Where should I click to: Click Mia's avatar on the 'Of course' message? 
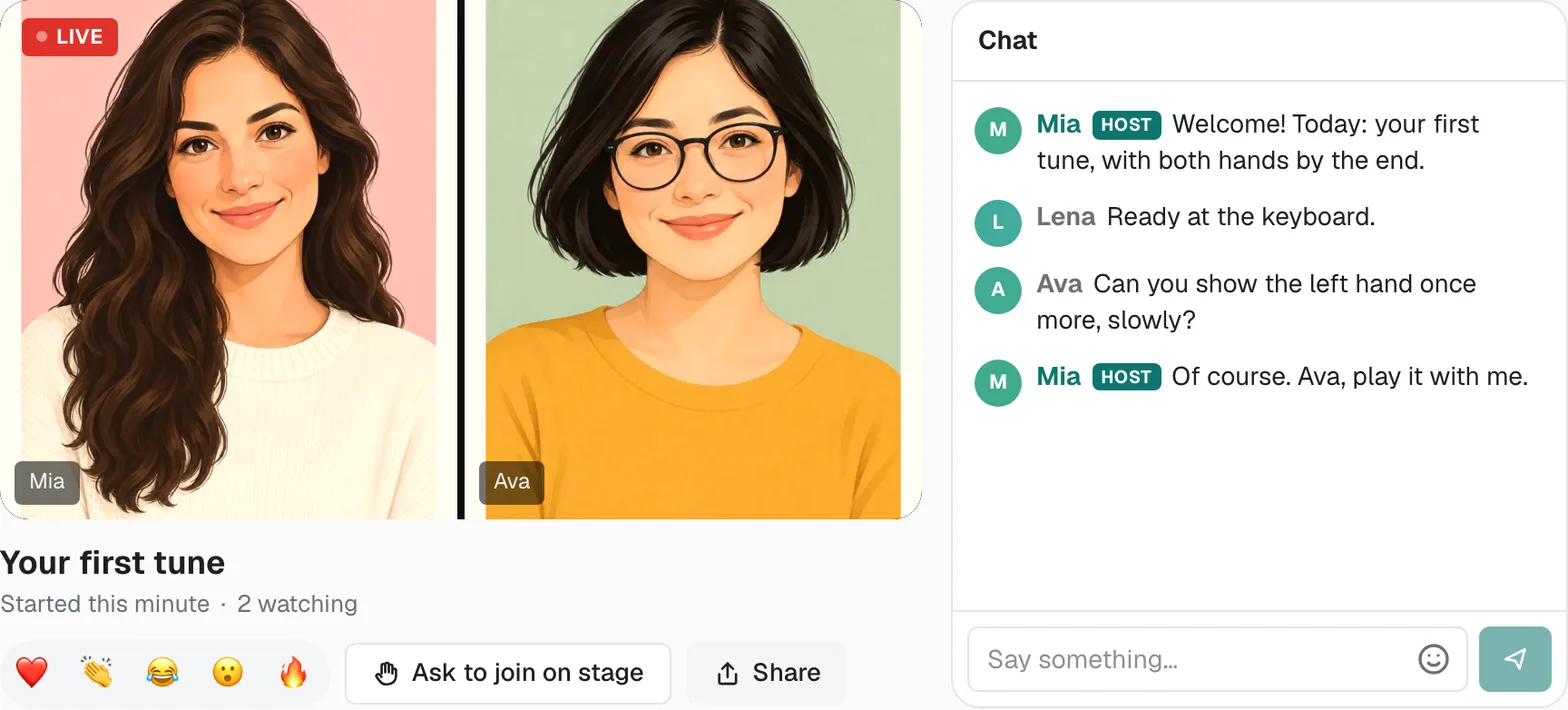click(998, 383)
